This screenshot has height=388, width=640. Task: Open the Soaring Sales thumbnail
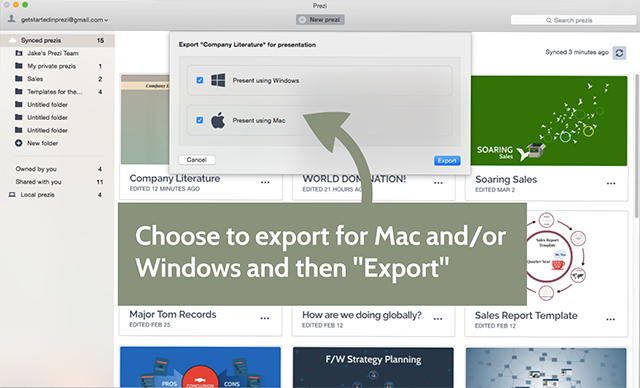click(549, 120)
